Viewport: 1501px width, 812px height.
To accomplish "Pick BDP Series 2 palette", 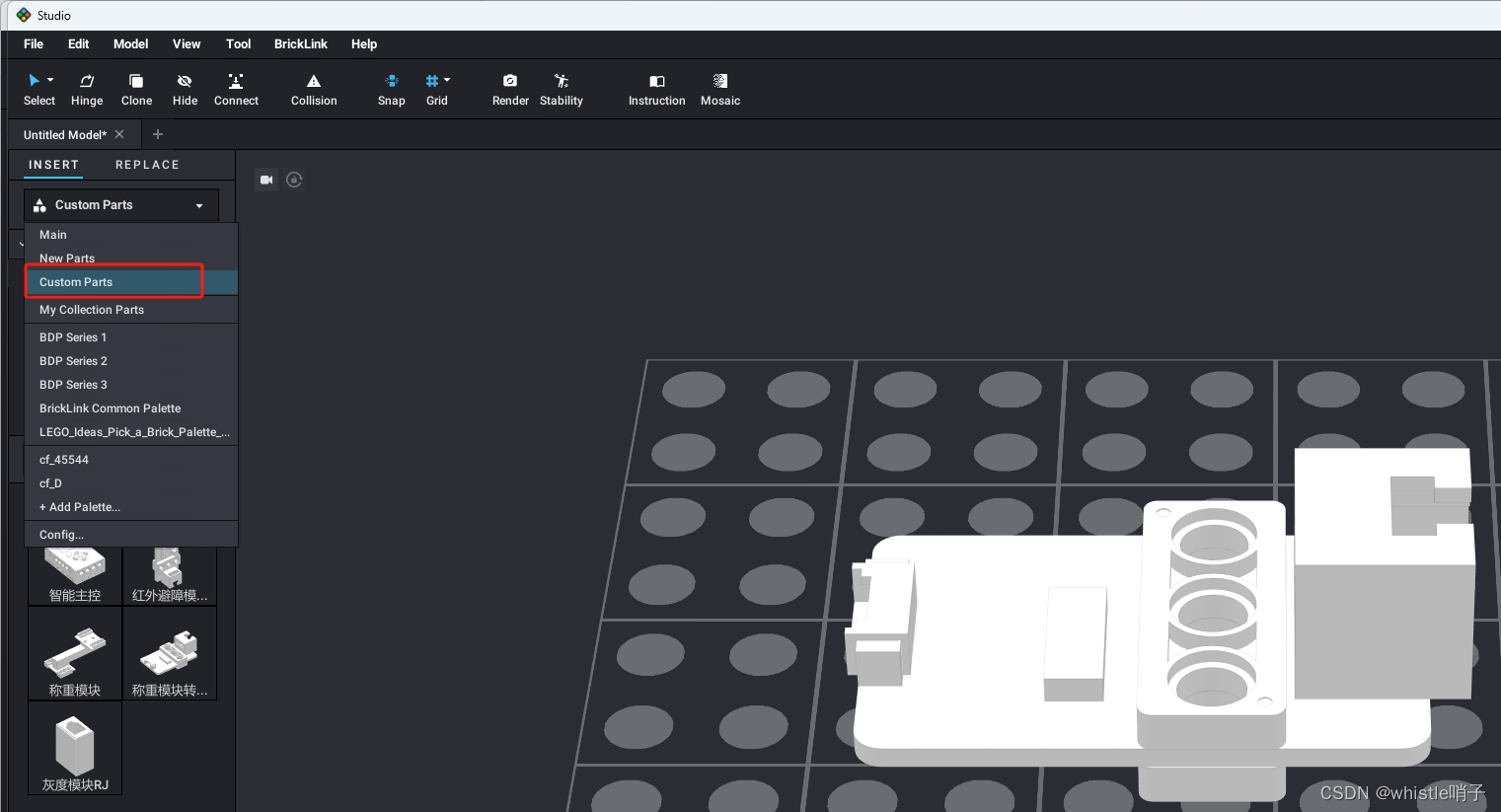I will (x=131, y=361).
